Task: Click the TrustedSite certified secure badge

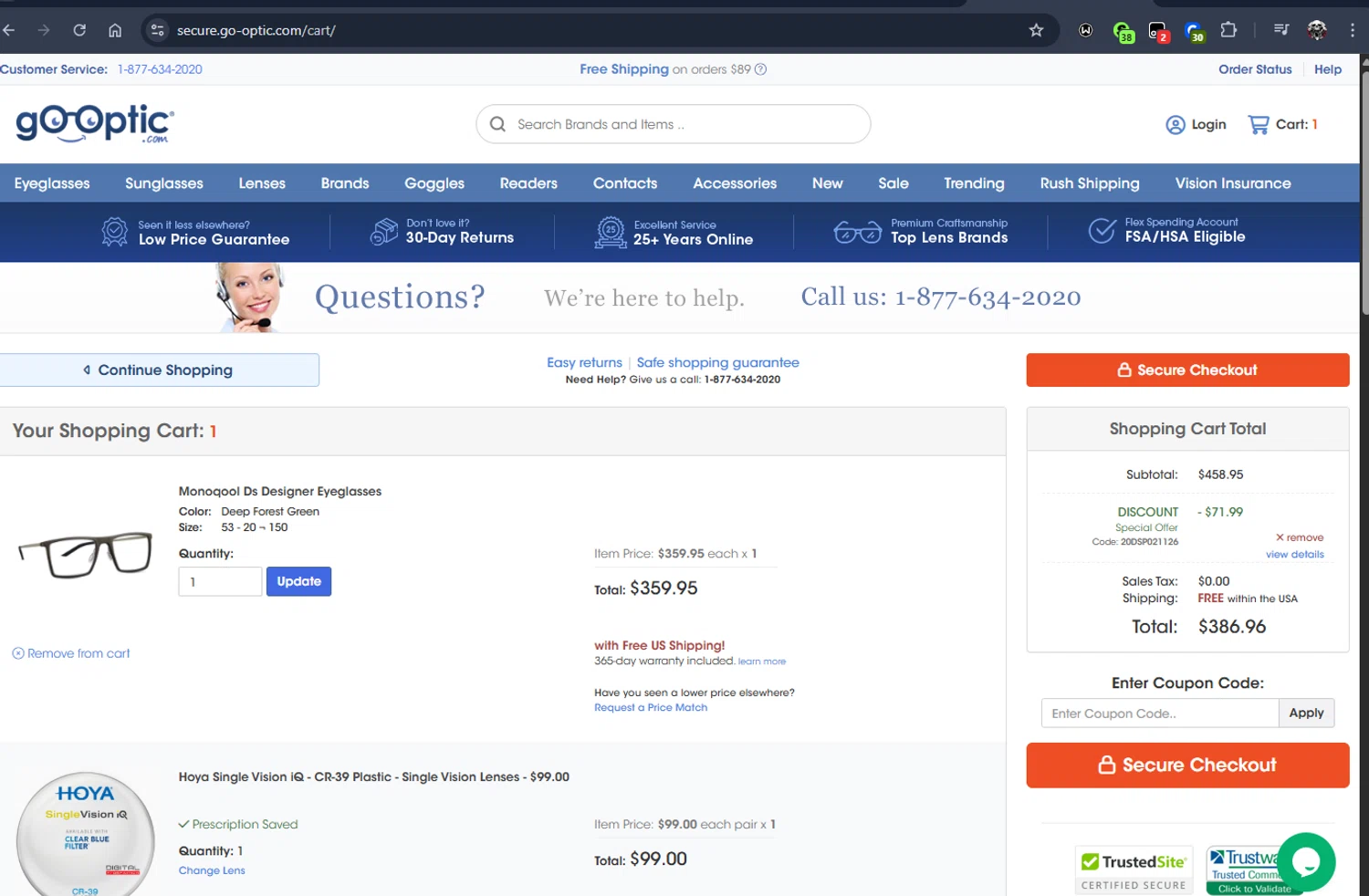Action: coord(1134,870)
